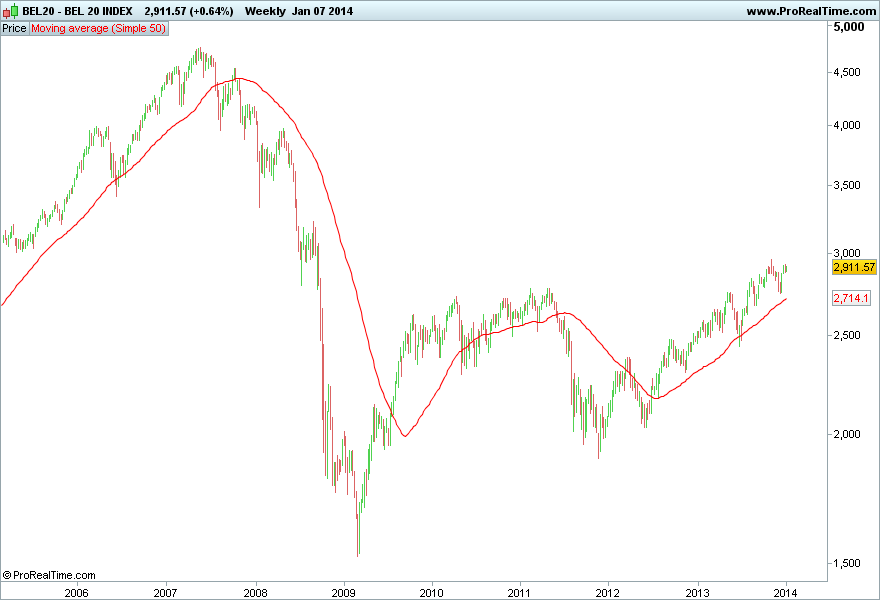Image resolution: width=880 pixels, height=600 pixels.
Task: Click the 2,911.57 (+0.64%) quote text
Action: tap(189, 11)
